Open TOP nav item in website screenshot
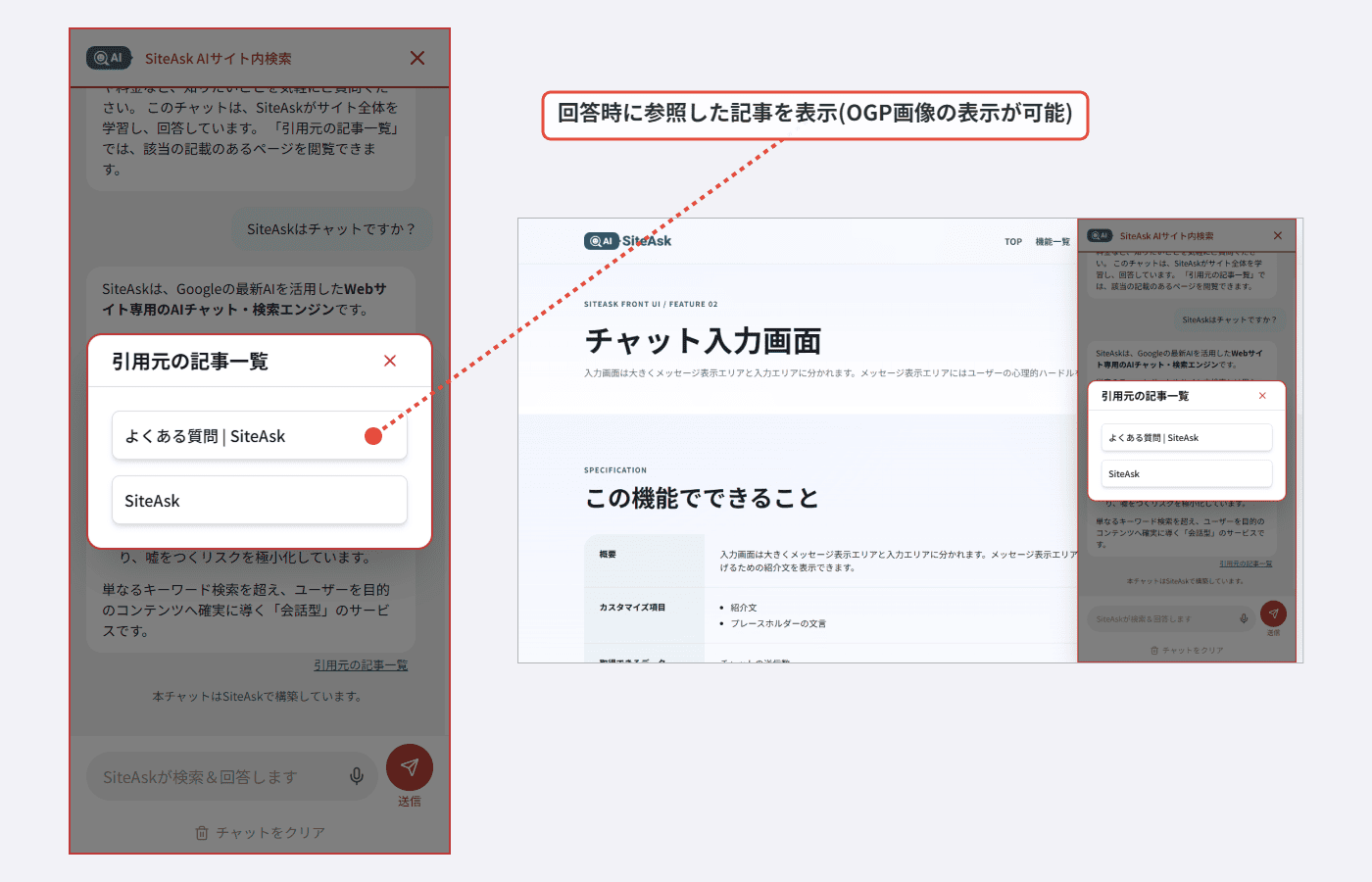Viewport: 1372px width, 882px height. 1013,242
